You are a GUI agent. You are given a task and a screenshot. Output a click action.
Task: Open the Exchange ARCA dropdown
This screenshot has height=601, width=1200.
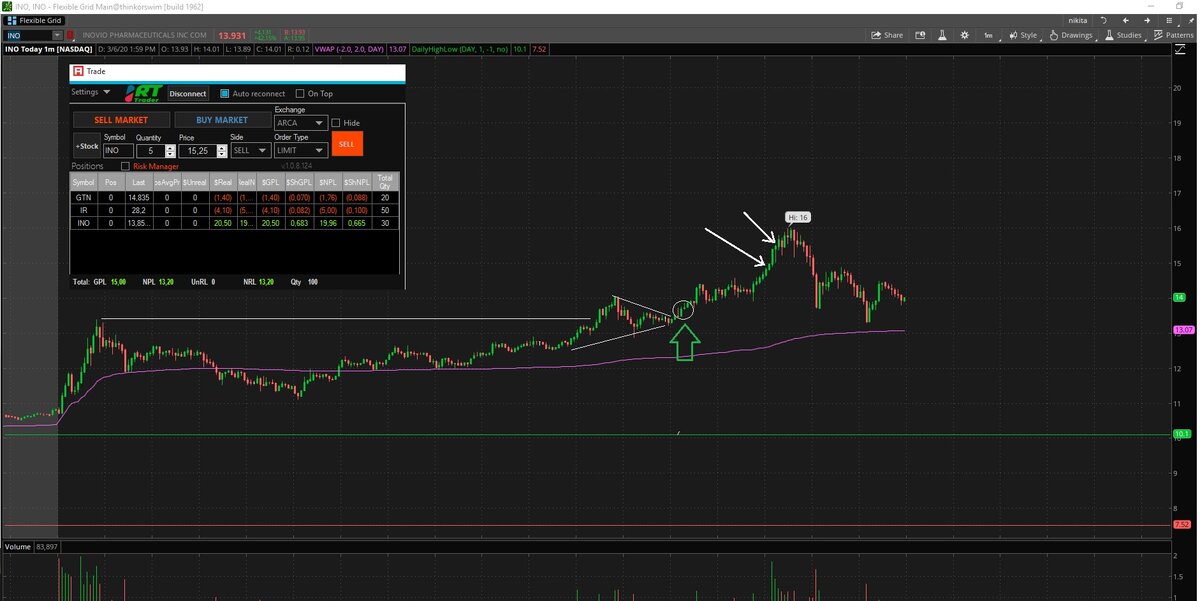[x=300, y=123]
